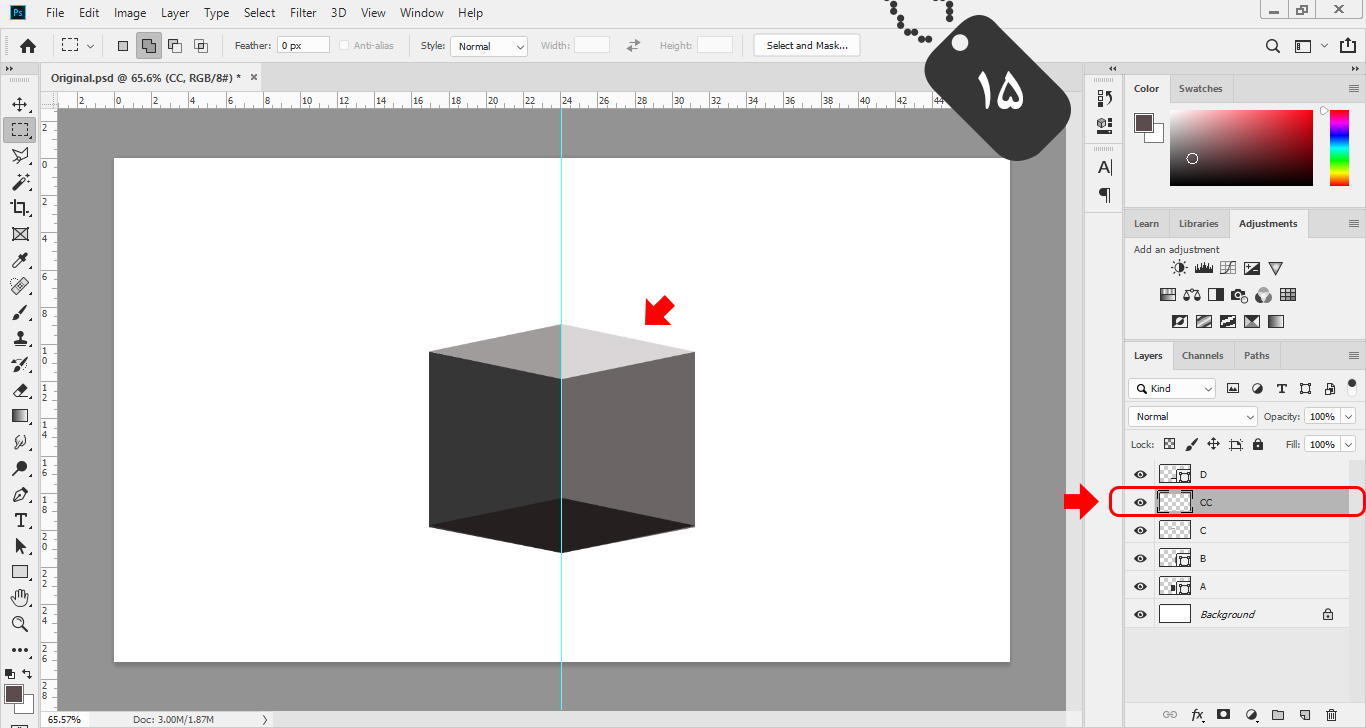Image resolution: width=1366 pixels, height=728 pixels.
Task: Add a Curves adjustment
Action: [x=1228, y=268]
